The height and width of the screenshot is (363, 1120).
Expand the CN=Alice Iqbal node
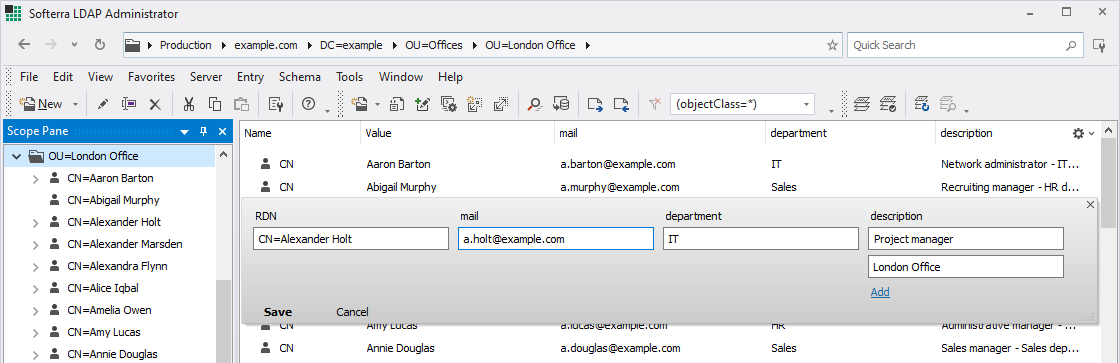(36, 289)
